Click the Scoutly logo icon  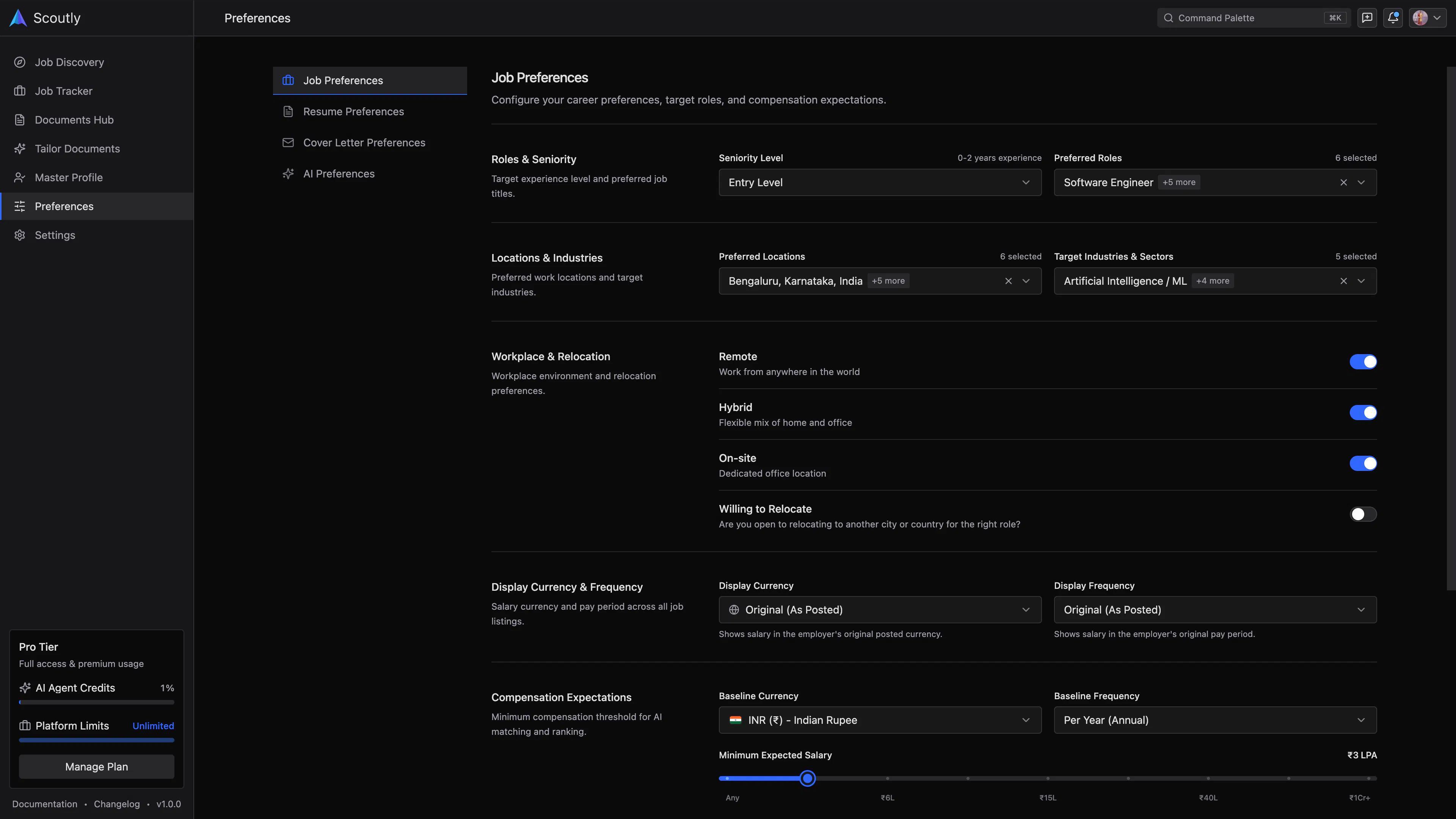(x=18, y=17)
